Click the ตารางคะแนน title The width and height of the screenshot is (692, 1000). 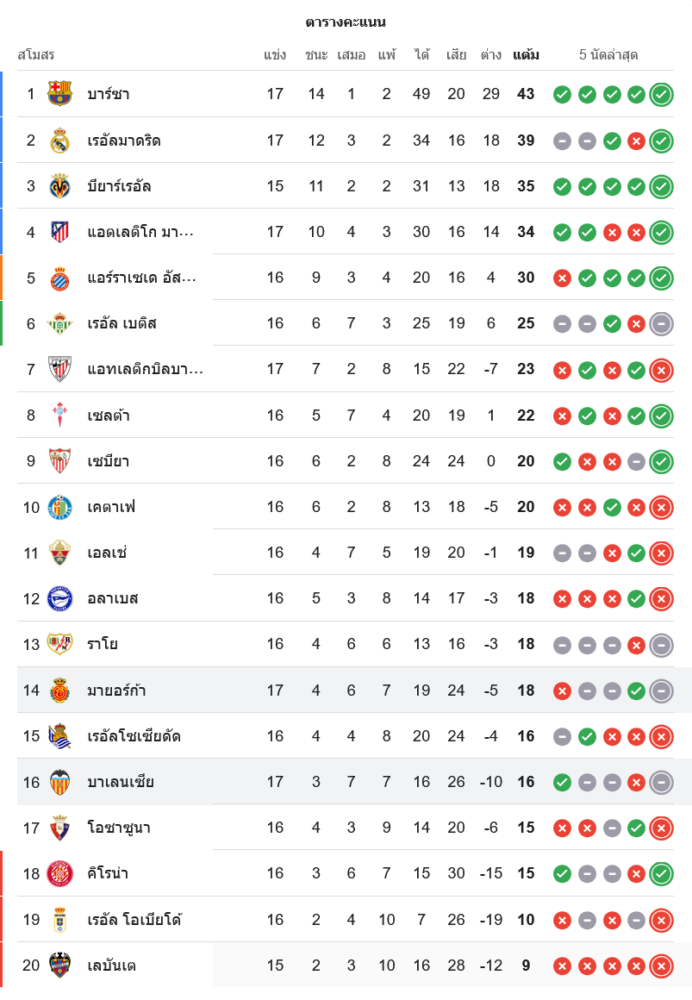[346, 22]
